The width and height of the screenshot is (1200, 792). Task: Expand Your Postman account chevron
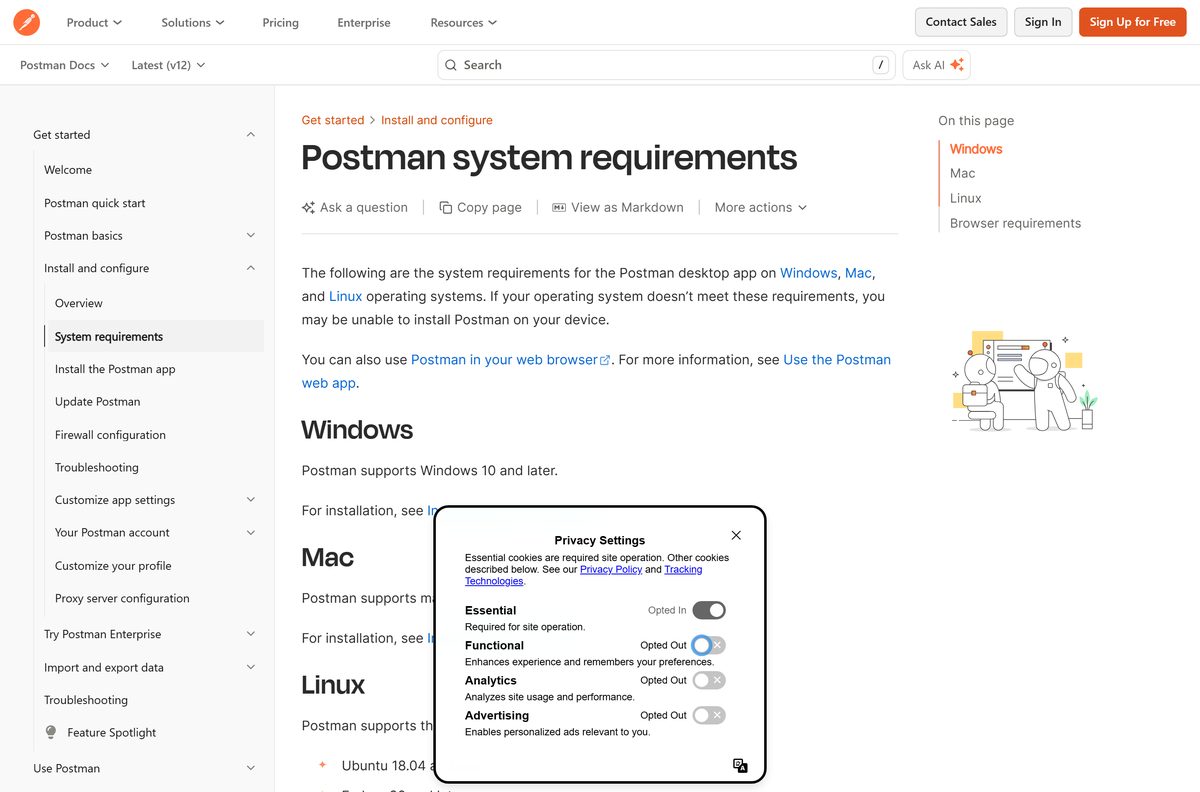coord(250,533)
